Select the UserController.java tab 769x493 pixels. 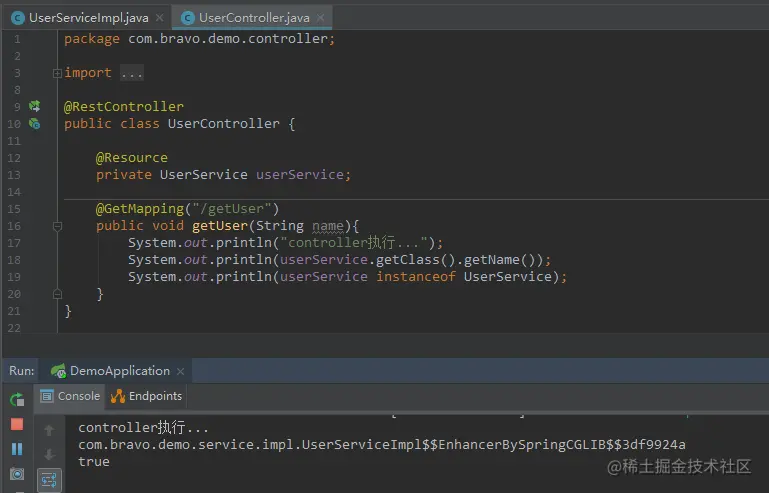pyautogui.click(x=254, y=18)
